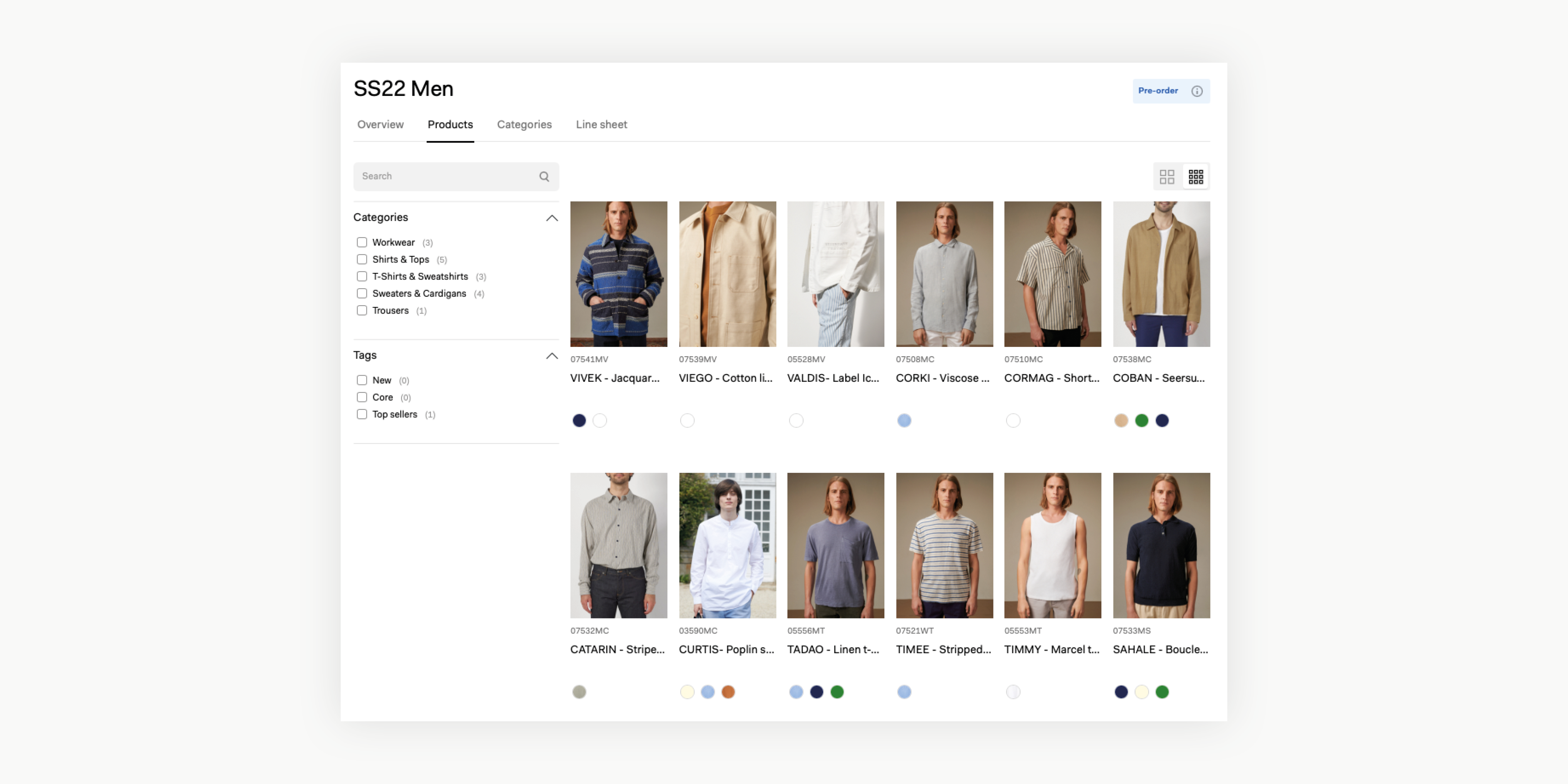Image resolution: width=1568 pixels, height=784 pixels.
Task: Open CATARIN - Stripe product title
Action: (617, 649)
